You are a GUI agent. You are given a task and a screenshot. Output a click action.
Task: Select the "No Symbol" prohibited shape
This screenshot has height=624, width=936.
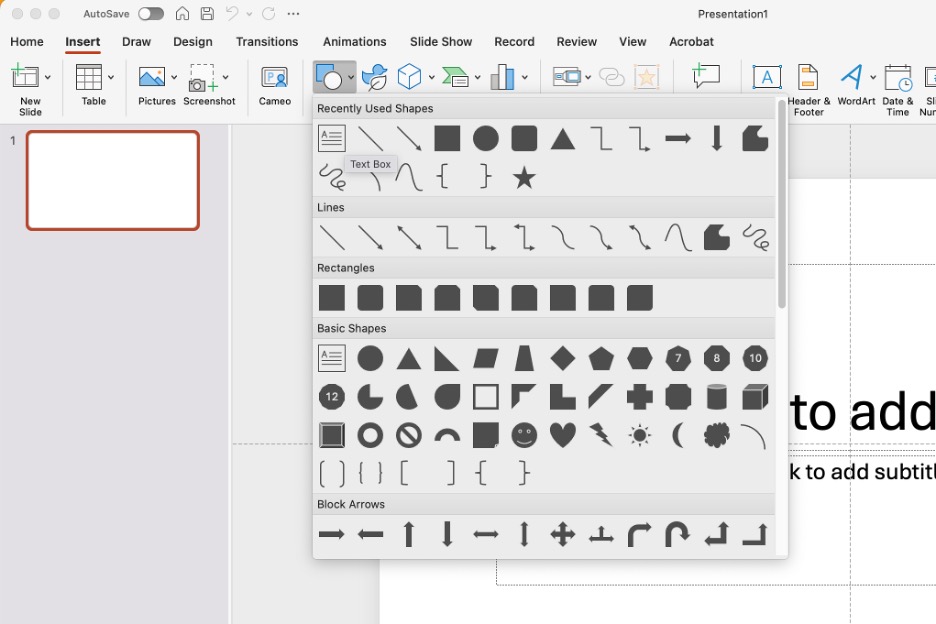408,435
